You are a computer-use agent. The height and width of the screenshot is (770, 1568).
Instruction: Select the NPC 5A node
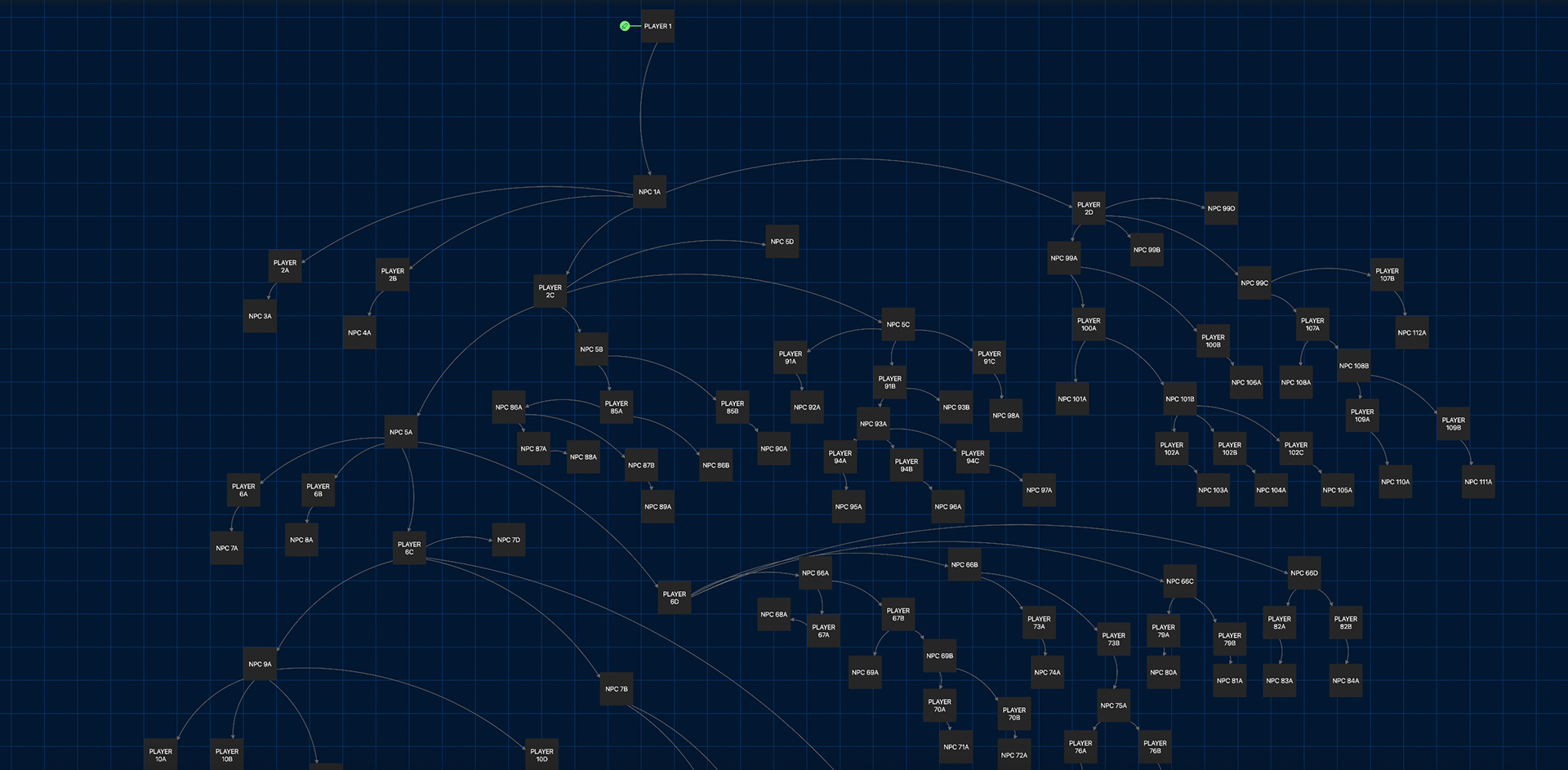pyautogui.click(x=401, y=432)
